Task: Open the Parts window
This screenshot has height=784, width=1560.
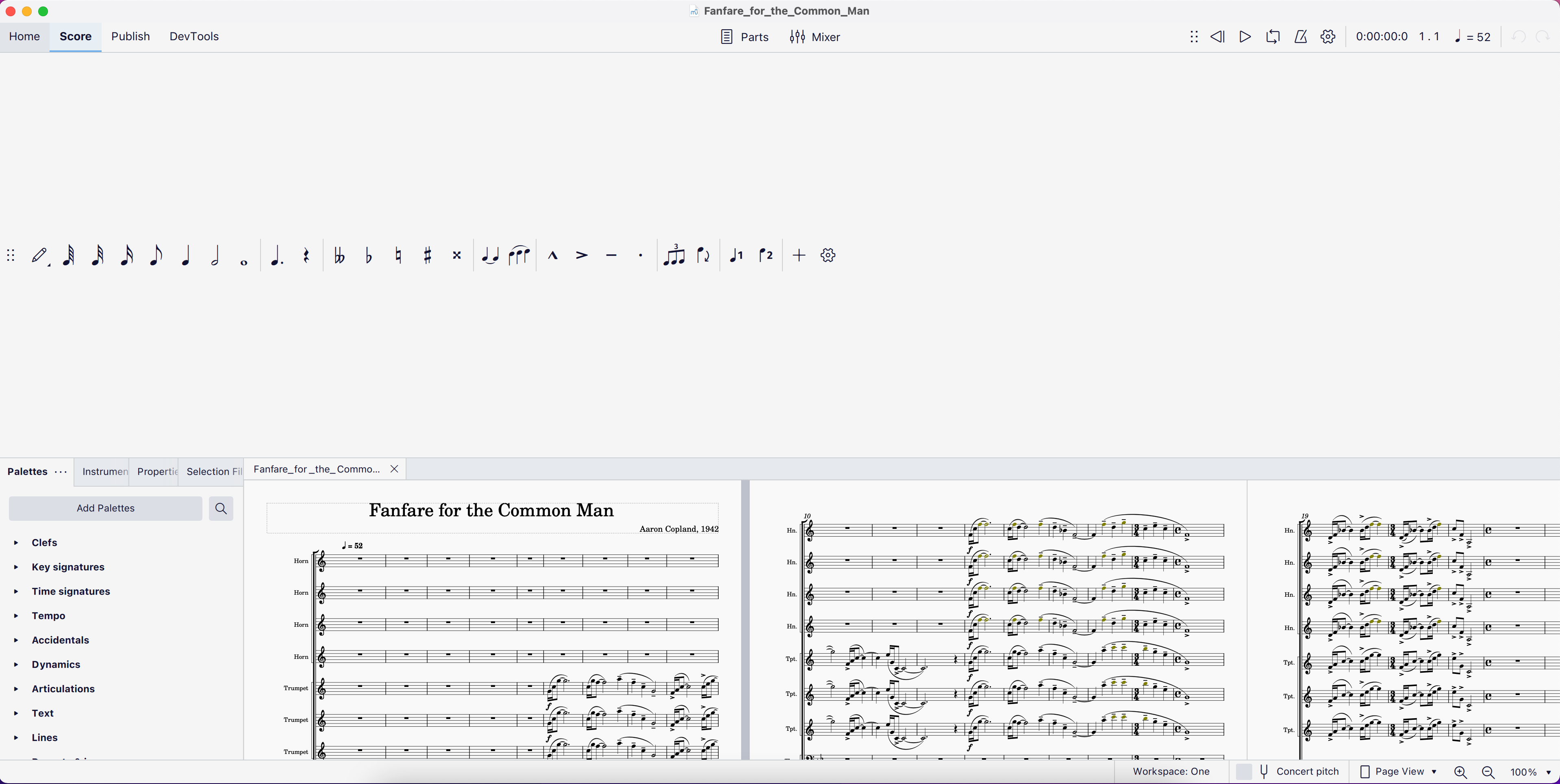Action: pos(744,37)
